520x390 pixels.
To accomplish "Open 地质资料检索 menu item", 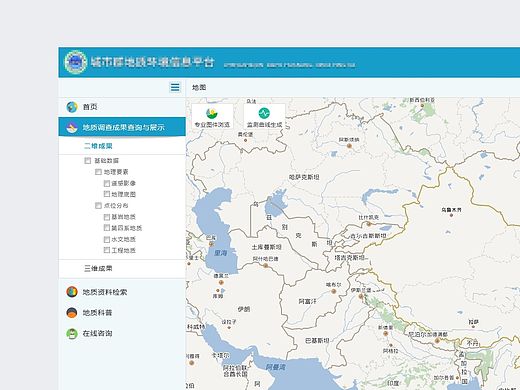I will (122, 292).
